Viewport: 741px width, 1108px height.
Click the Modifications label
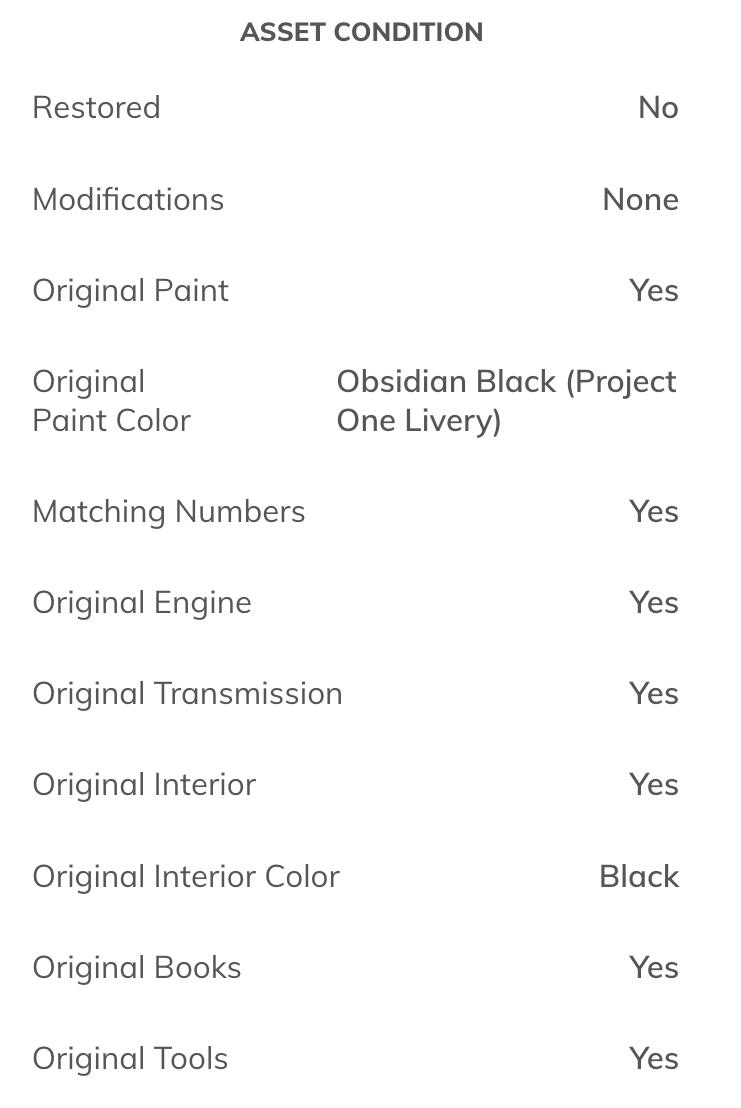128,199
